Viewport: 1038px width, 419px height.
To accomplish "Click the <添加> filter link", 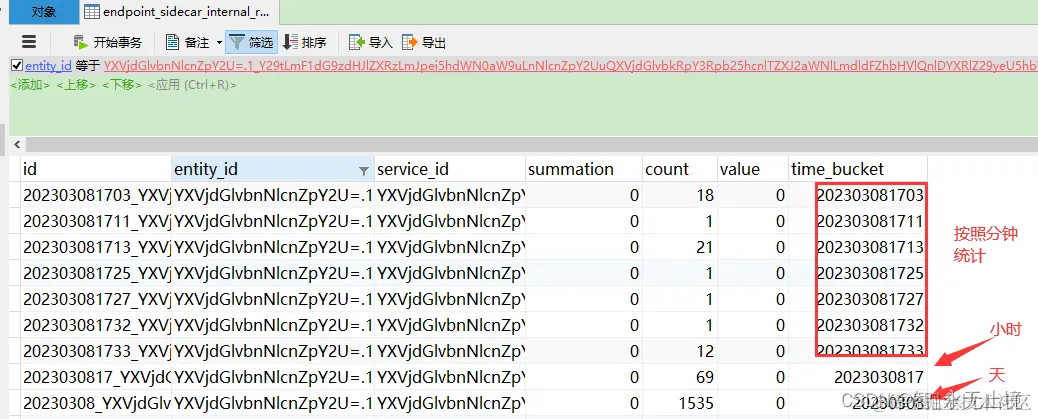I will [30, 85].
